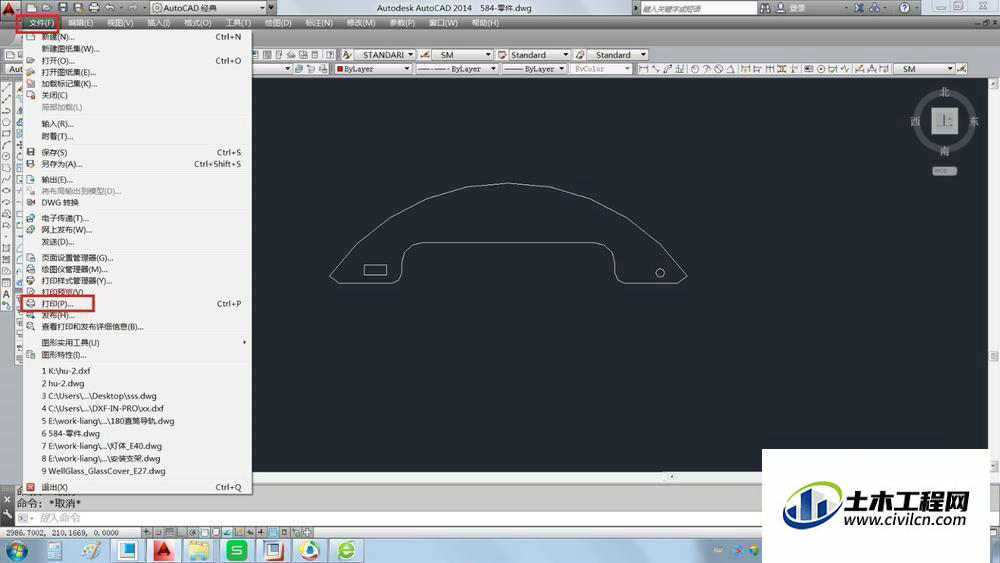The image size is (1000, 563).
Task: Click the wrench customize icon on command line
Action: (8, 514)
